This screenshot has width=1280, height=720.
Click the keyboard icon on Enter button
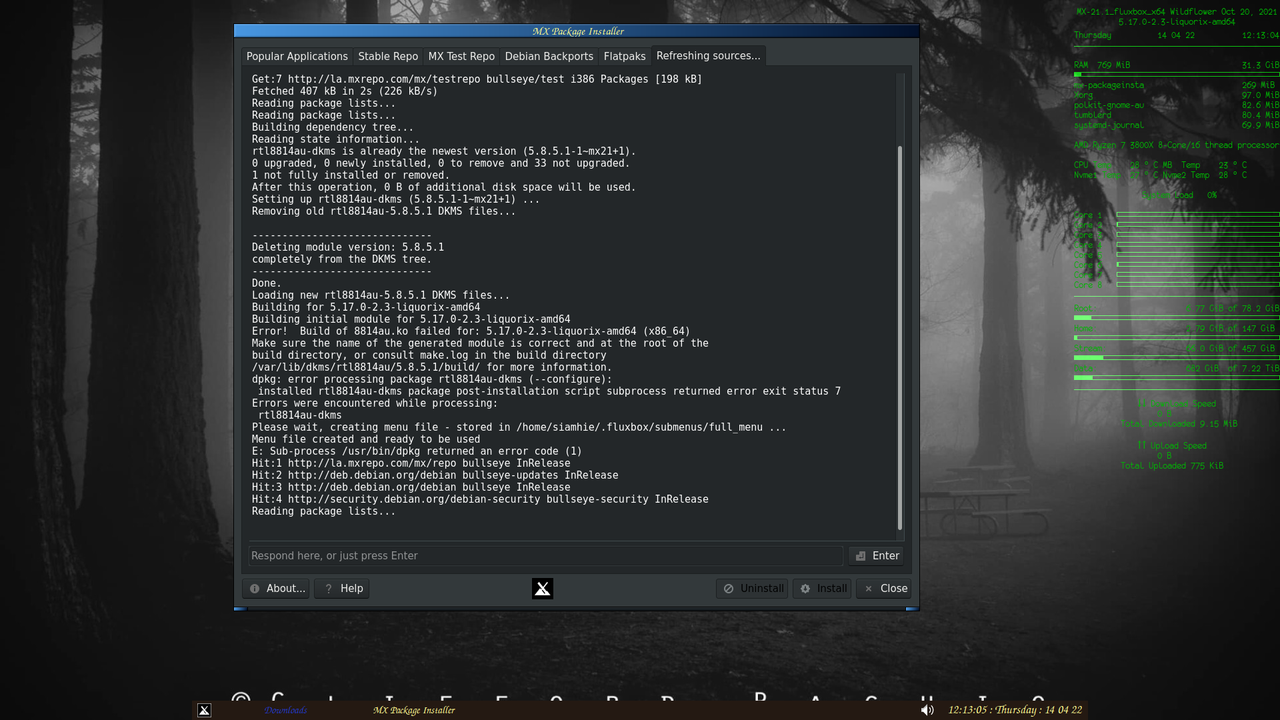click(860, 556)
